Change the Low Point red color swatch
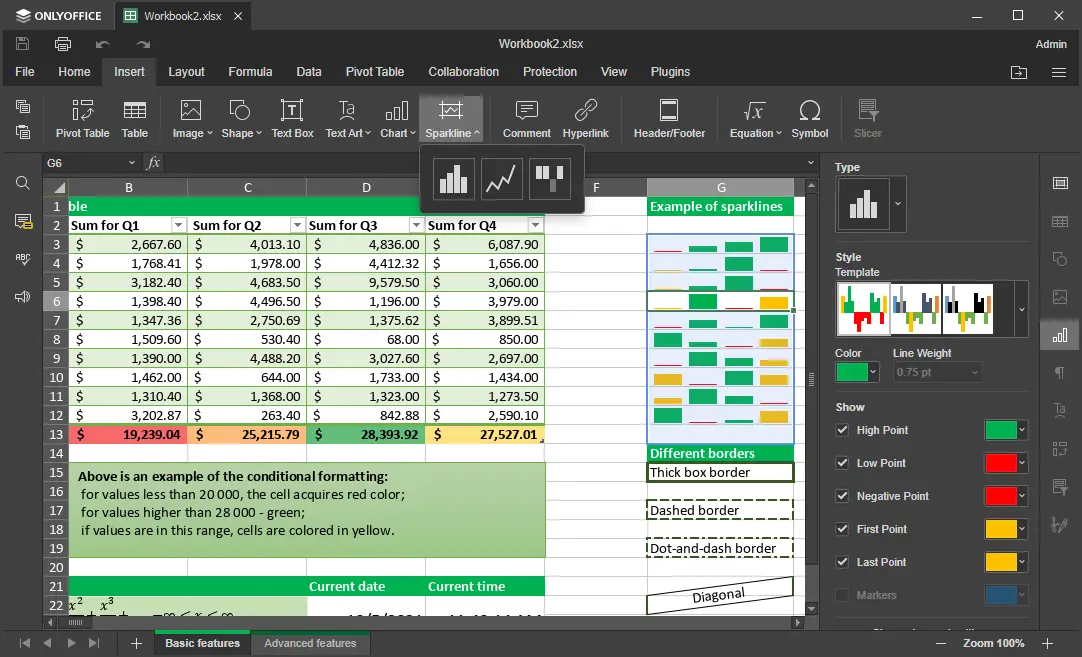 [1000, 463]
